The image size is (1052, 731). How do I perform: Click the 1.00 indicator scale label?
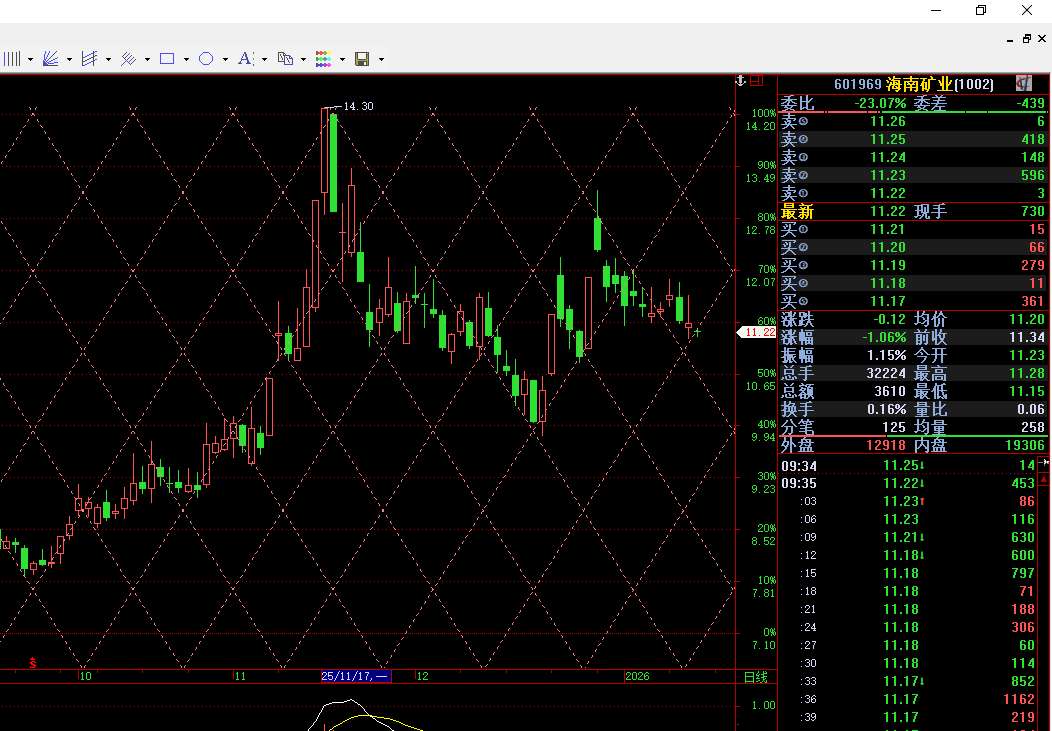[764, 706]
